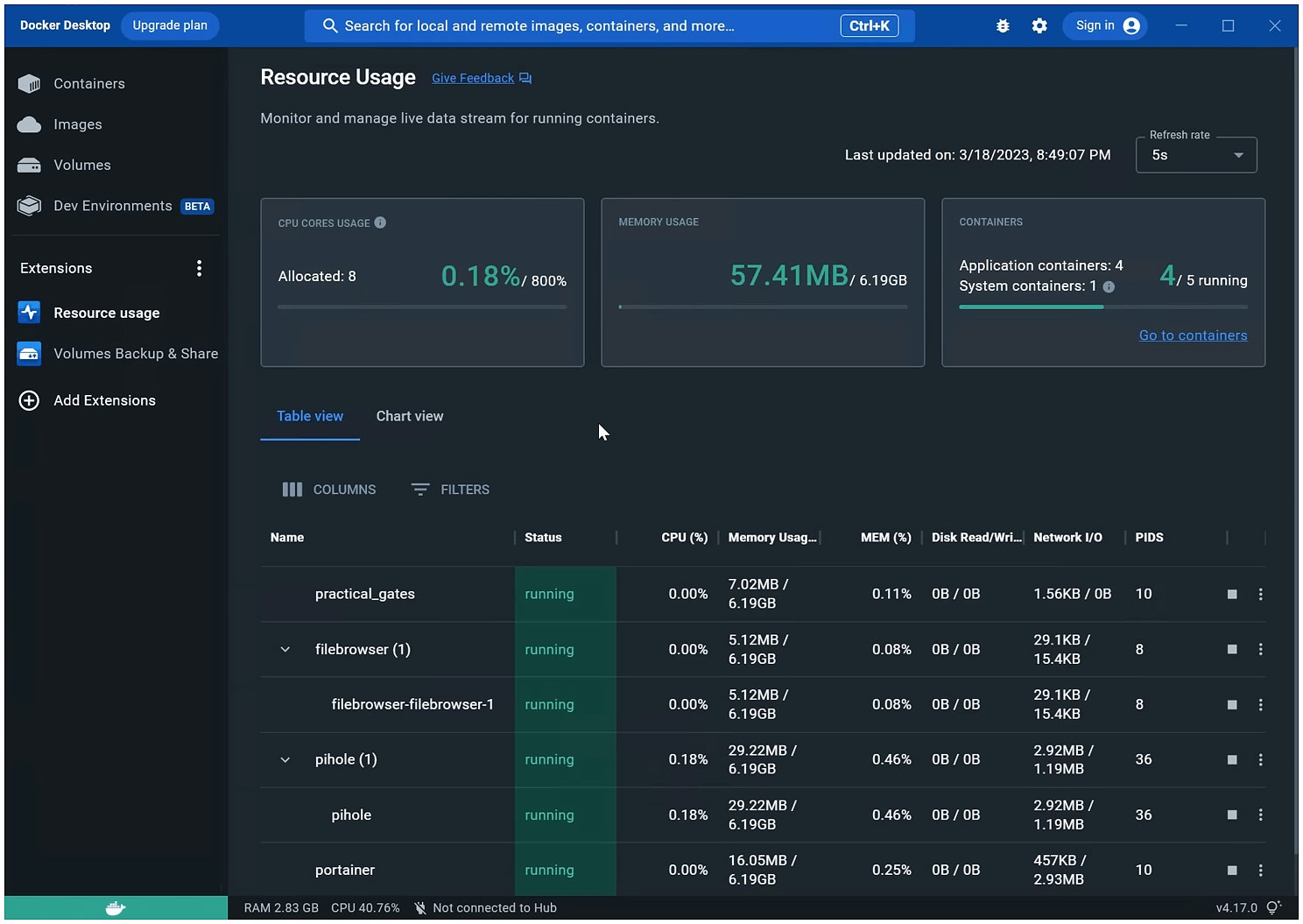
Task: Open more actions for portainer
Action: (1261, 870)
